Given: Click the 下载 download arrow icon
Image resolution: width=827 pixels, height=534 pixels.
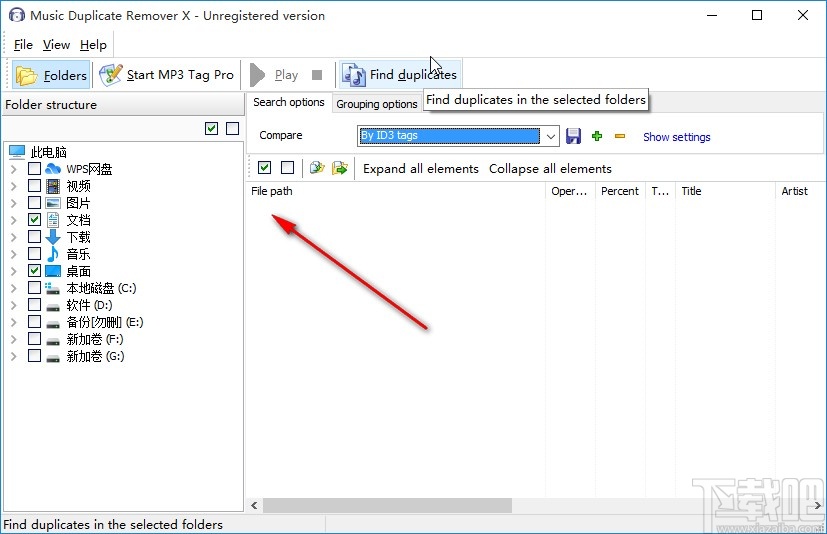Looking at the screenshot, I should [53, 237].
